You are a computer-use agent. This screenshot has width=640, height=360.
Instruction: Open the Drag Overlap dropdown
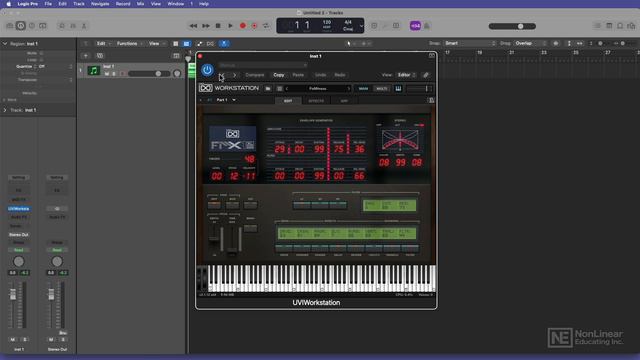coord(530,43)
